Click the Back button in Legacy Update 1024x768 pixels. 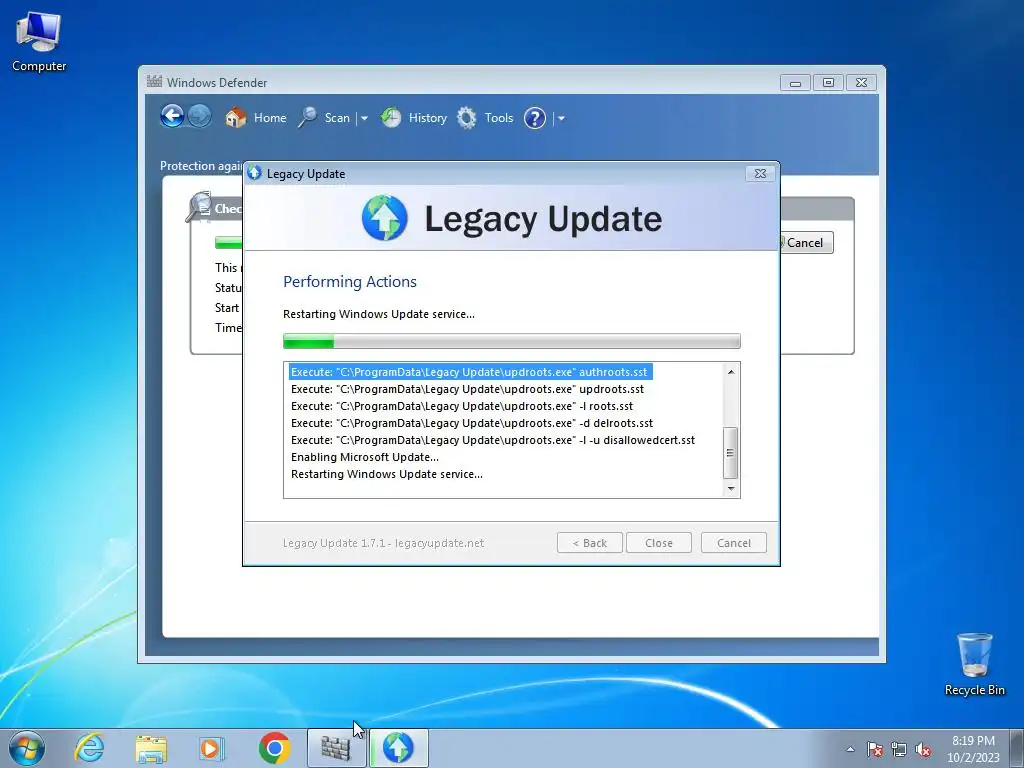point(590,543)
